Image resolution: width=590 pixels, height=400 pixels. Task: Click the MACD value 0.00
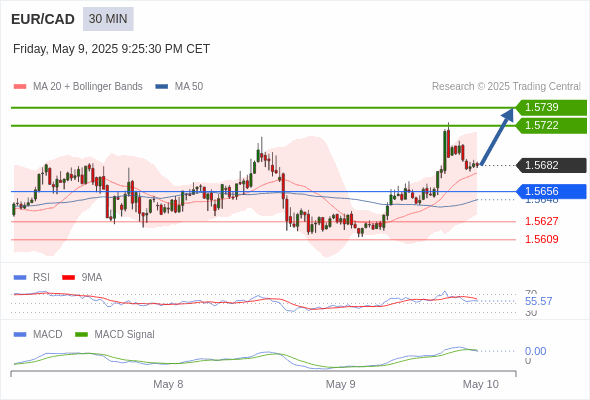pyautogui.click(x=535, y=351)
